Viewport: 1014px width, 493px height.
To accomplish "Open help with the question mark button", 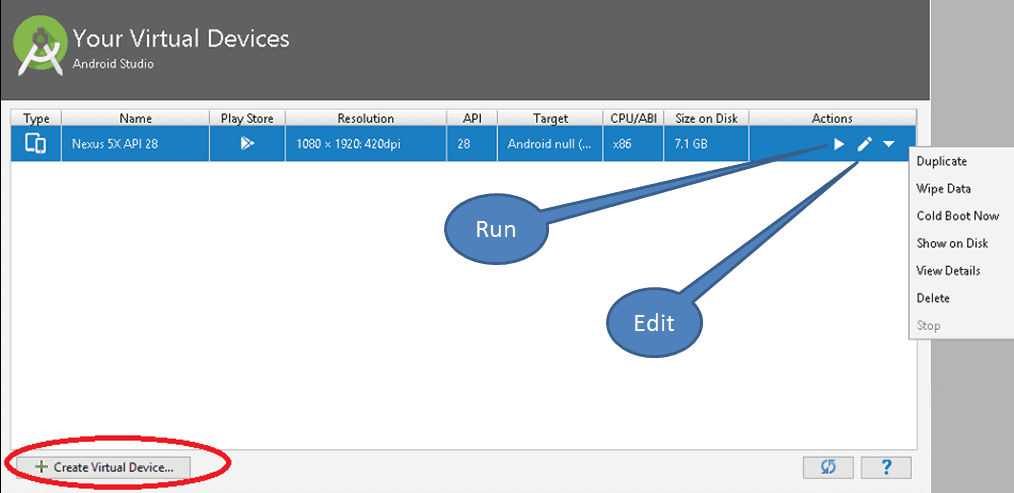I will (x=887, y=467).
